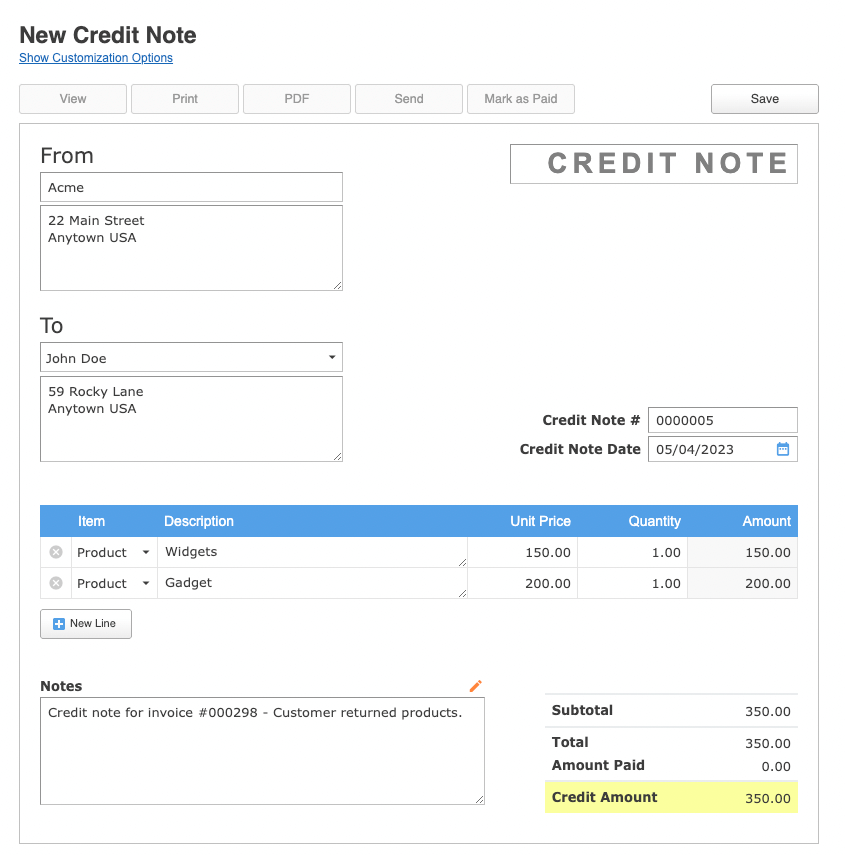The image size is (845, 855).
Task: Grab the Notes area resize handle
Action: click(479, 799)
